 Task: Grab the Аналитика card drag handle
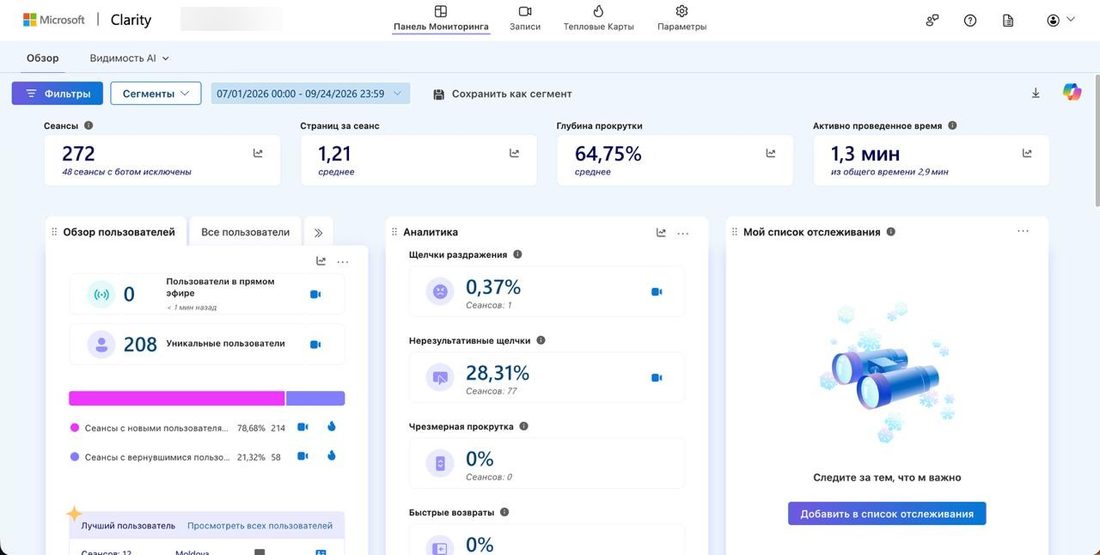click(x=394, y=232)
